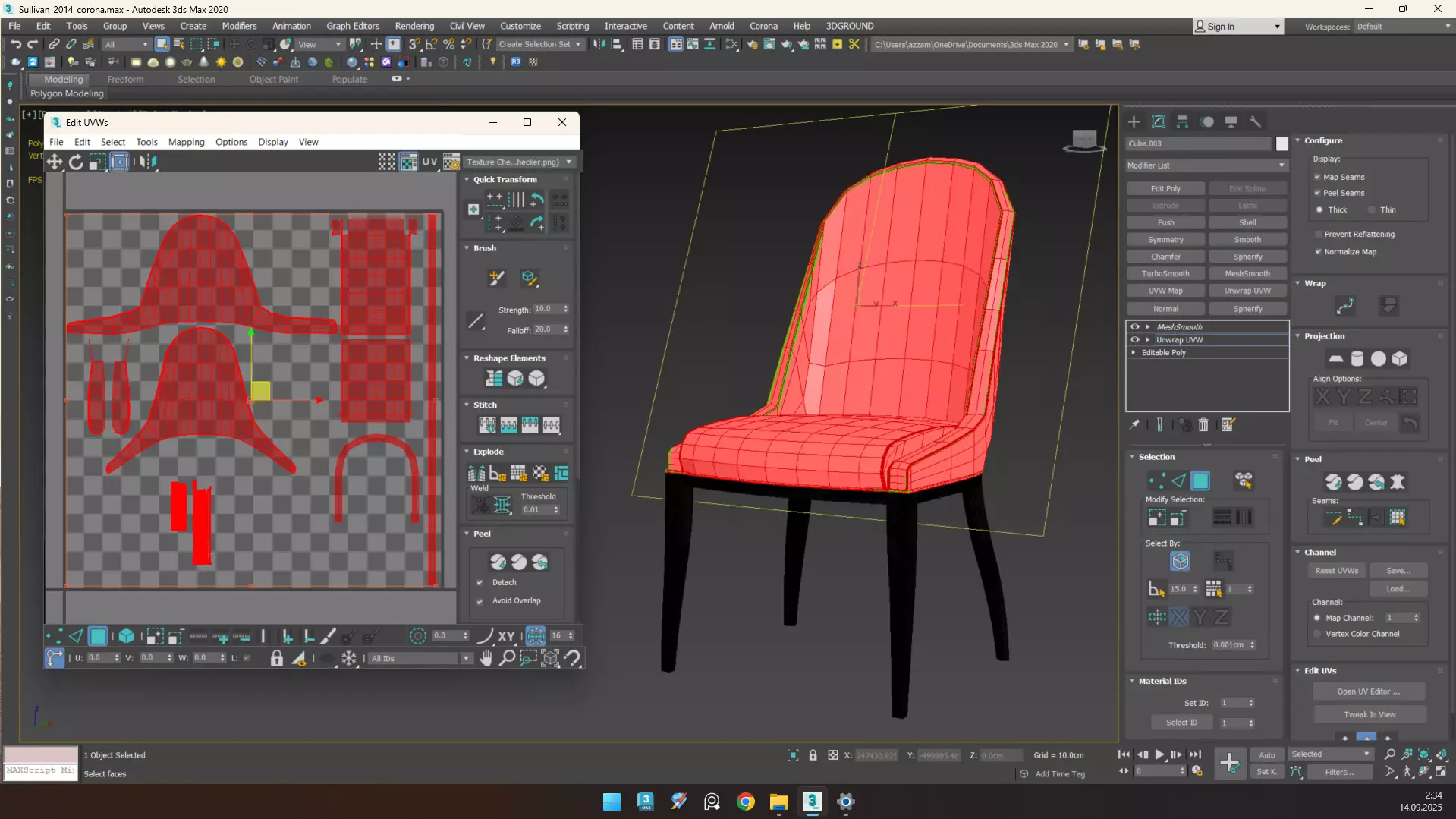1456x819 pixels.
Task: Click the Mirror Horizontal icon in Edit UVWs
Action: (148, 162)
